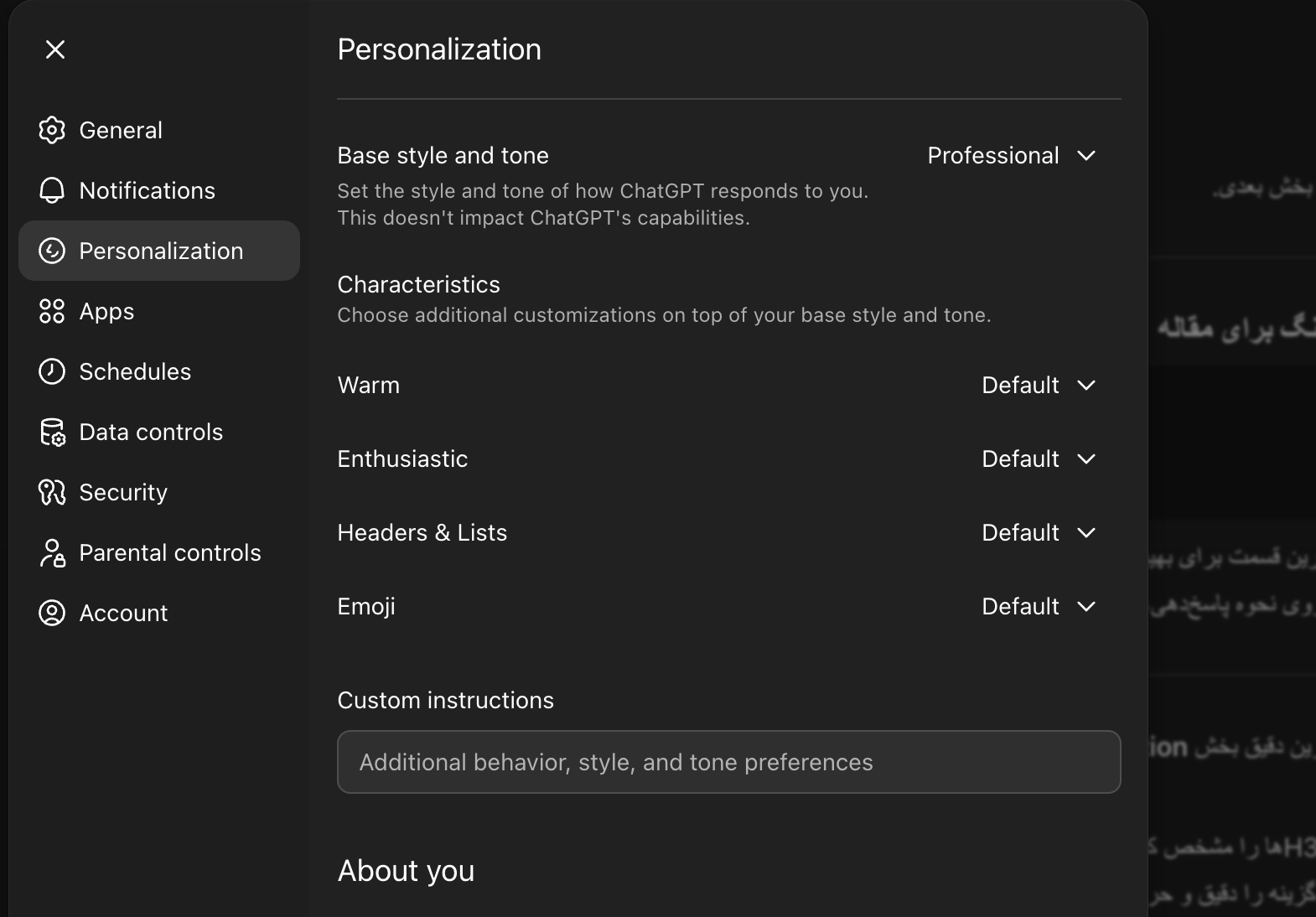Switch to Schedules settings
The height and width of the screenshot is (917, 1316).
click(x=159, y=371)
